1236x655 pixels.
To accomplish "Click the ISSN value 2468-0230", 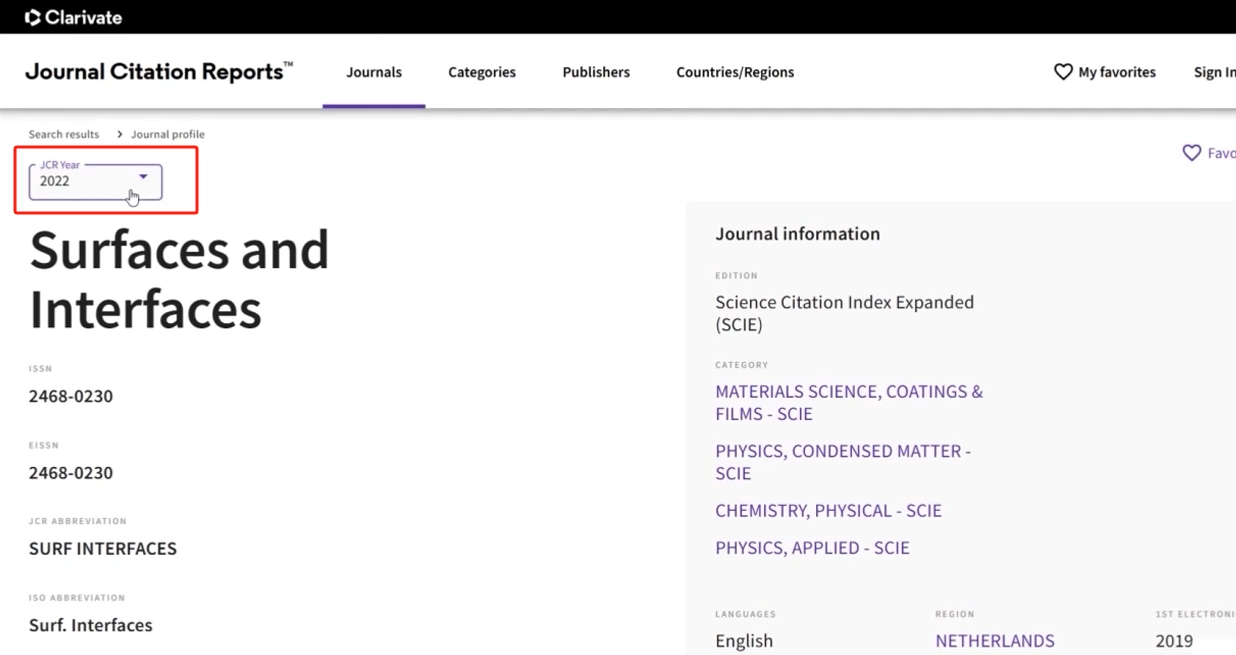I will point(71,396).
